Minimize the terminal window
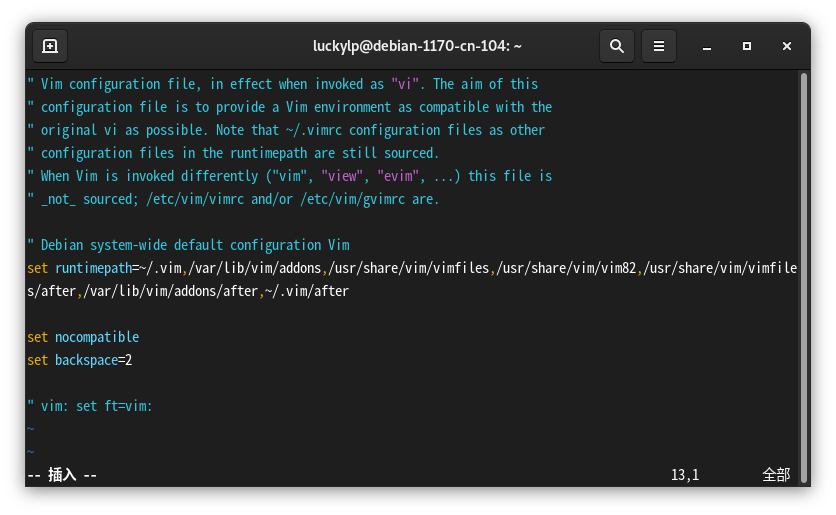This screenshot has width=836, height=515. click(x=707, y=46)
